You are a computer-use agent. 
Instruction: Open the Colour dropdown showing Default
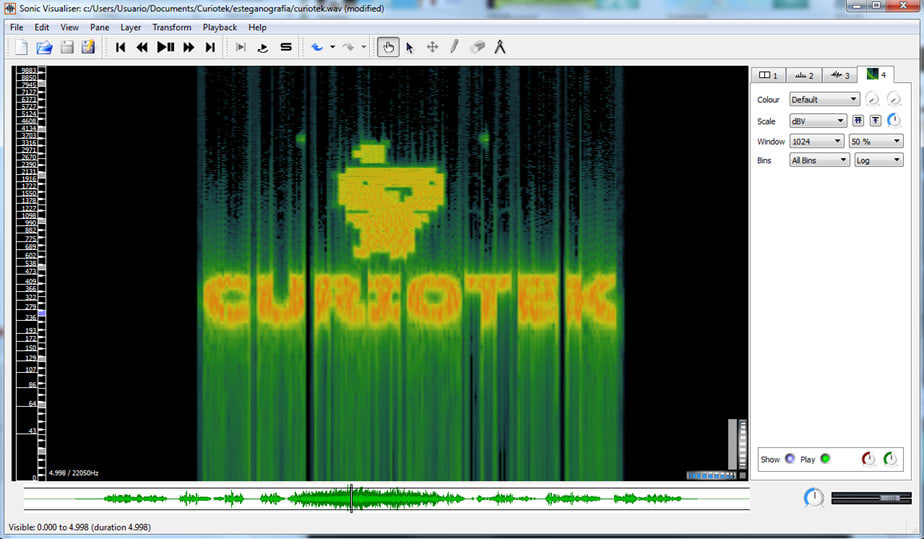[824, 100]
